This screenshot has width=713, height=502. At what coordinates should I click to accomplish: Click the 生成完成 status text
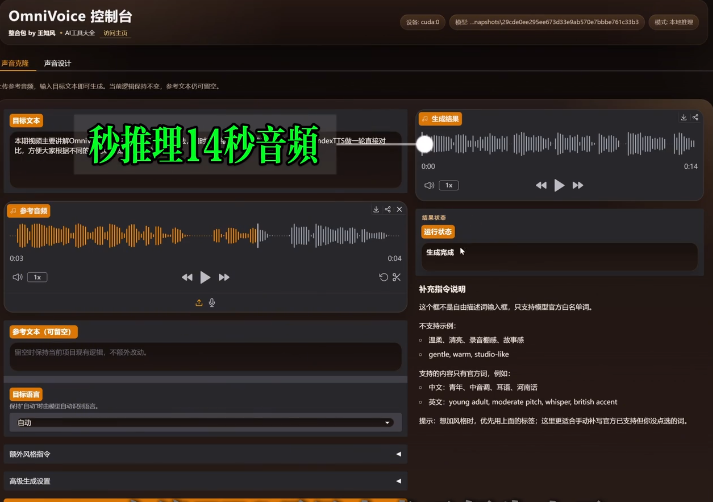click(440, 252)
